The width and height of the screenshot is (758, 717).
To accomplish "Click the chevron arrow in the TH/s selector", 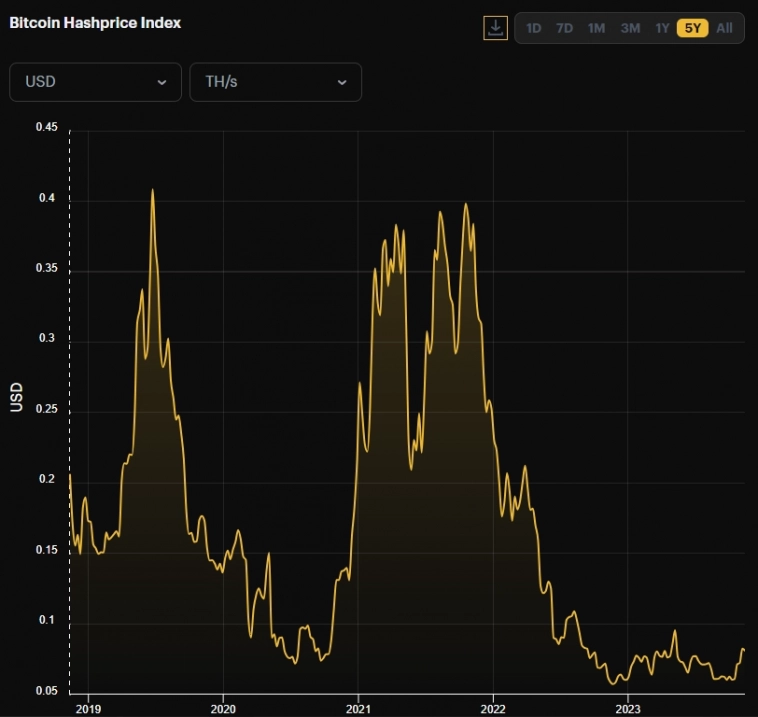I will tap(342, 83).
